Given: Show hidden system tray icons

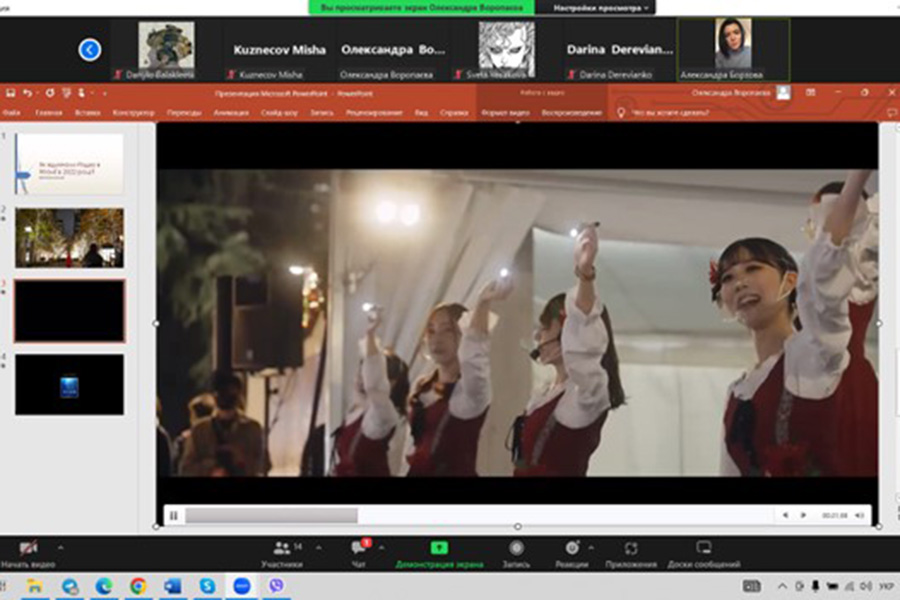Looking at the screenshot, I should [782, 586].
